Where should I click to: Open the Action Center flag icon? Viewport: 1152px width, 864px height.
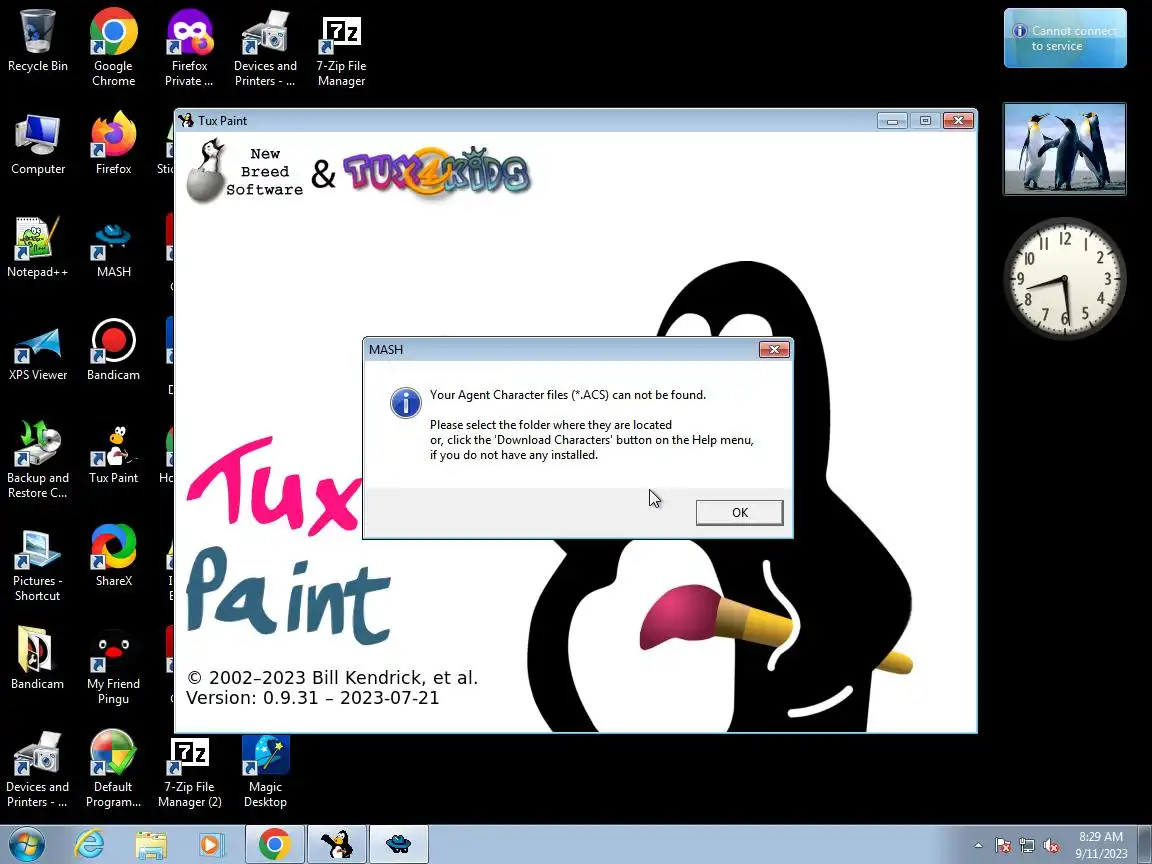click(x=1003, y=846)
